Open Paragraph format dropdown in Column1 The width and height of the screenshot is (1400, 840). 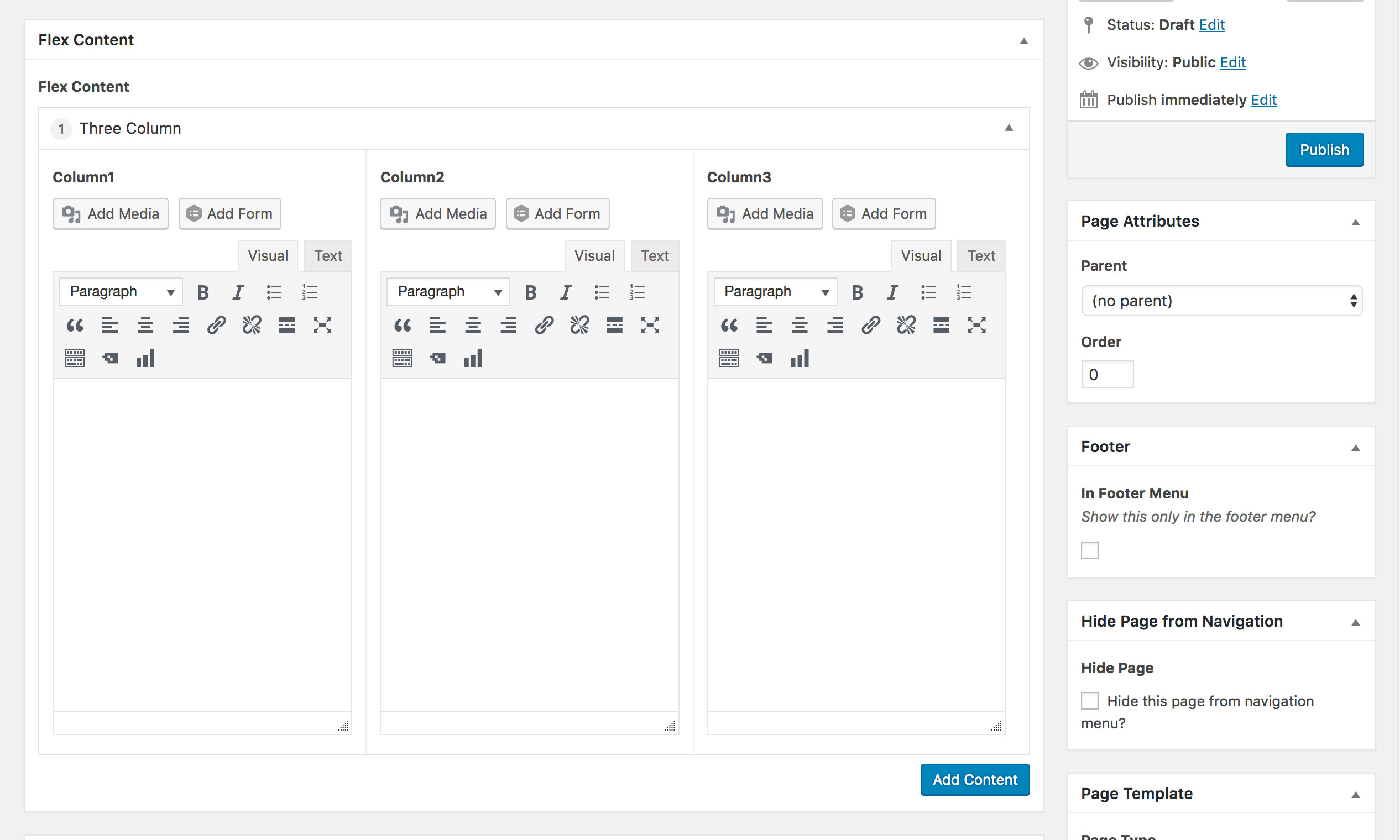click(x=121, y=292)
